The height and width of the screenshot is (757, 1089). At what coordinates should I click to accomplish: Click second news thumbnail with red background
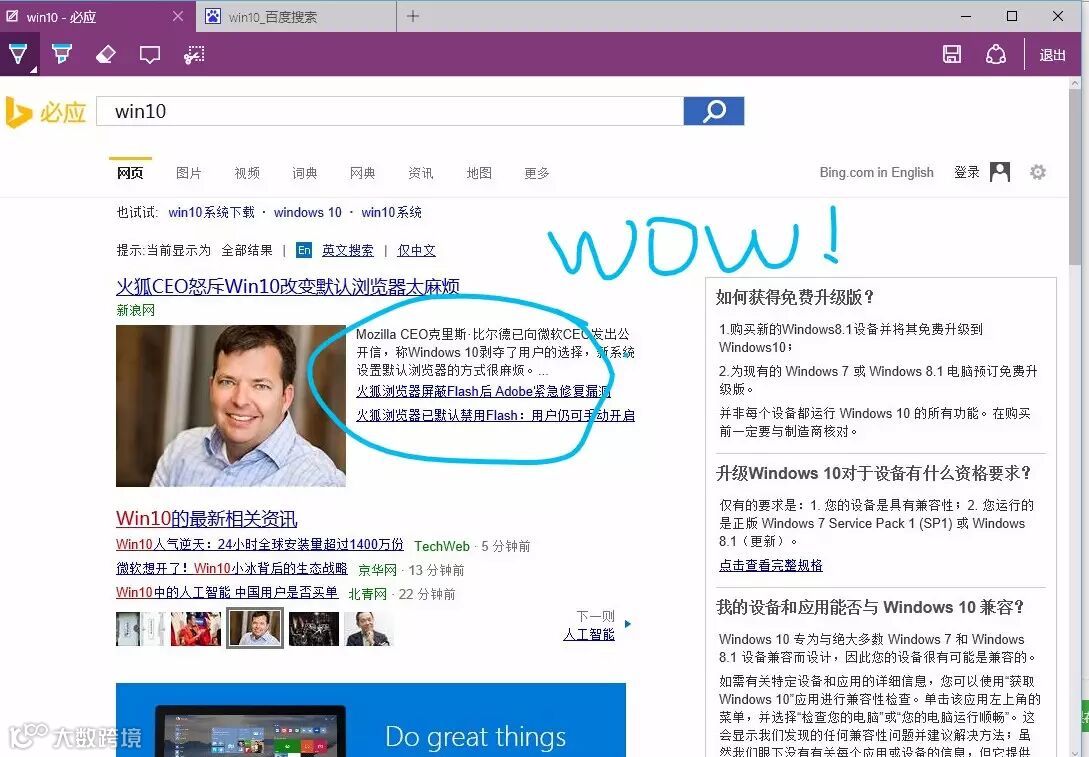[196, 629]
